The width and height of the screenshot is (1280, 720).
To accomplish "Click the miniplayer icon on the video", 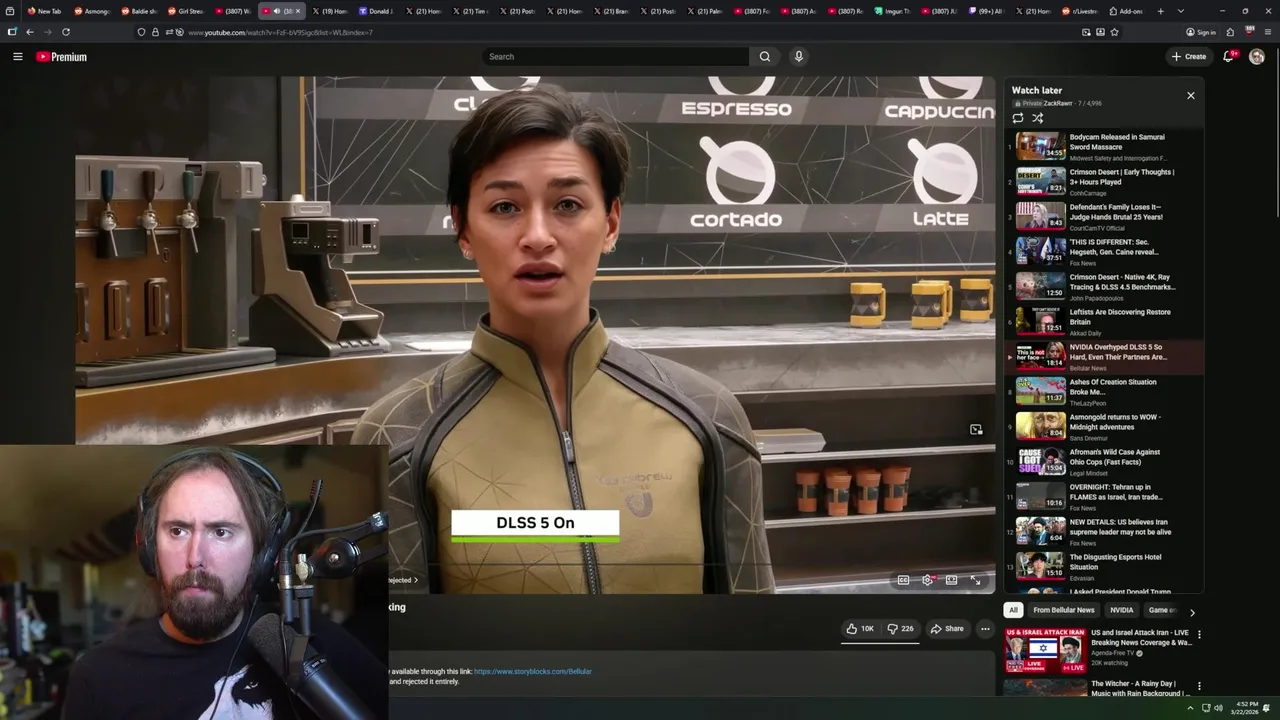I will (976, 430).
